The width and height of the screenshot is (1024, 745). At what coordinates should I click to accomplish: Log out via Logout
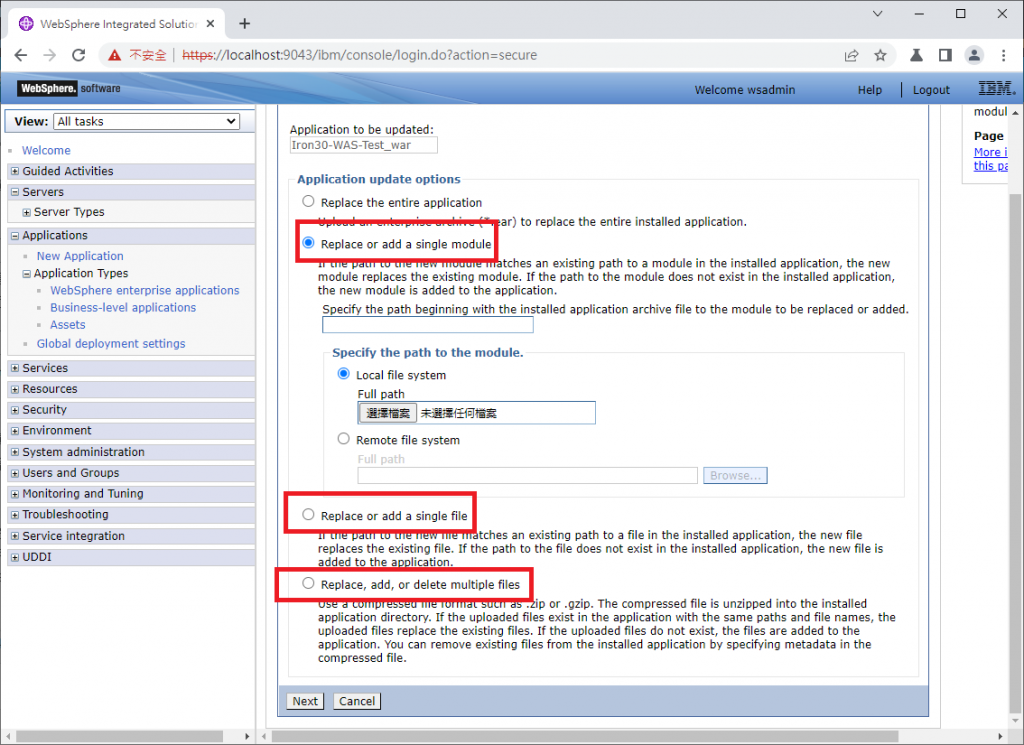(x=931, y=90)
